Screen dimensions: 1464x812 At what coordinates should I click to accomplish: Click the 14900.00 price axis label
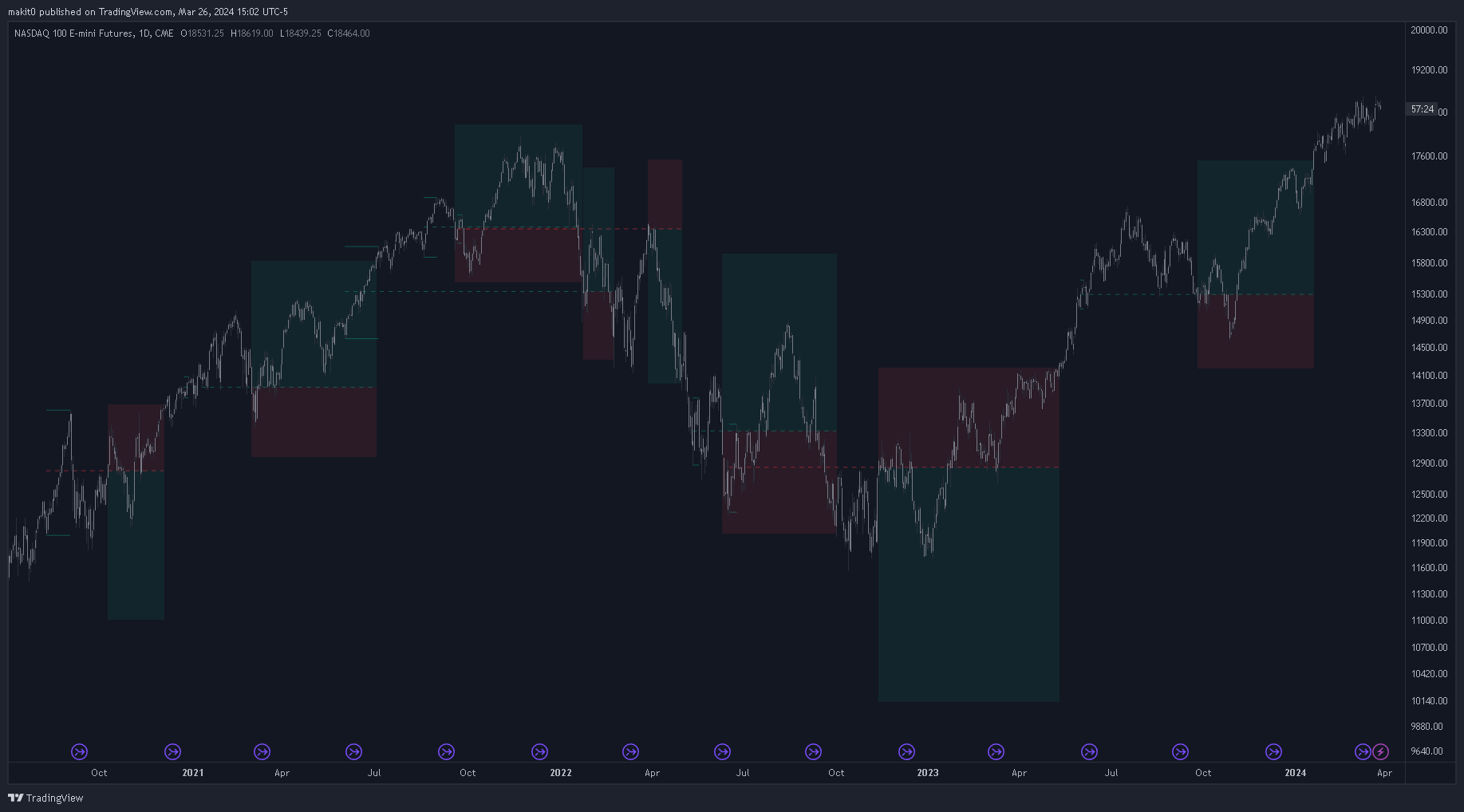[1429, 321]
